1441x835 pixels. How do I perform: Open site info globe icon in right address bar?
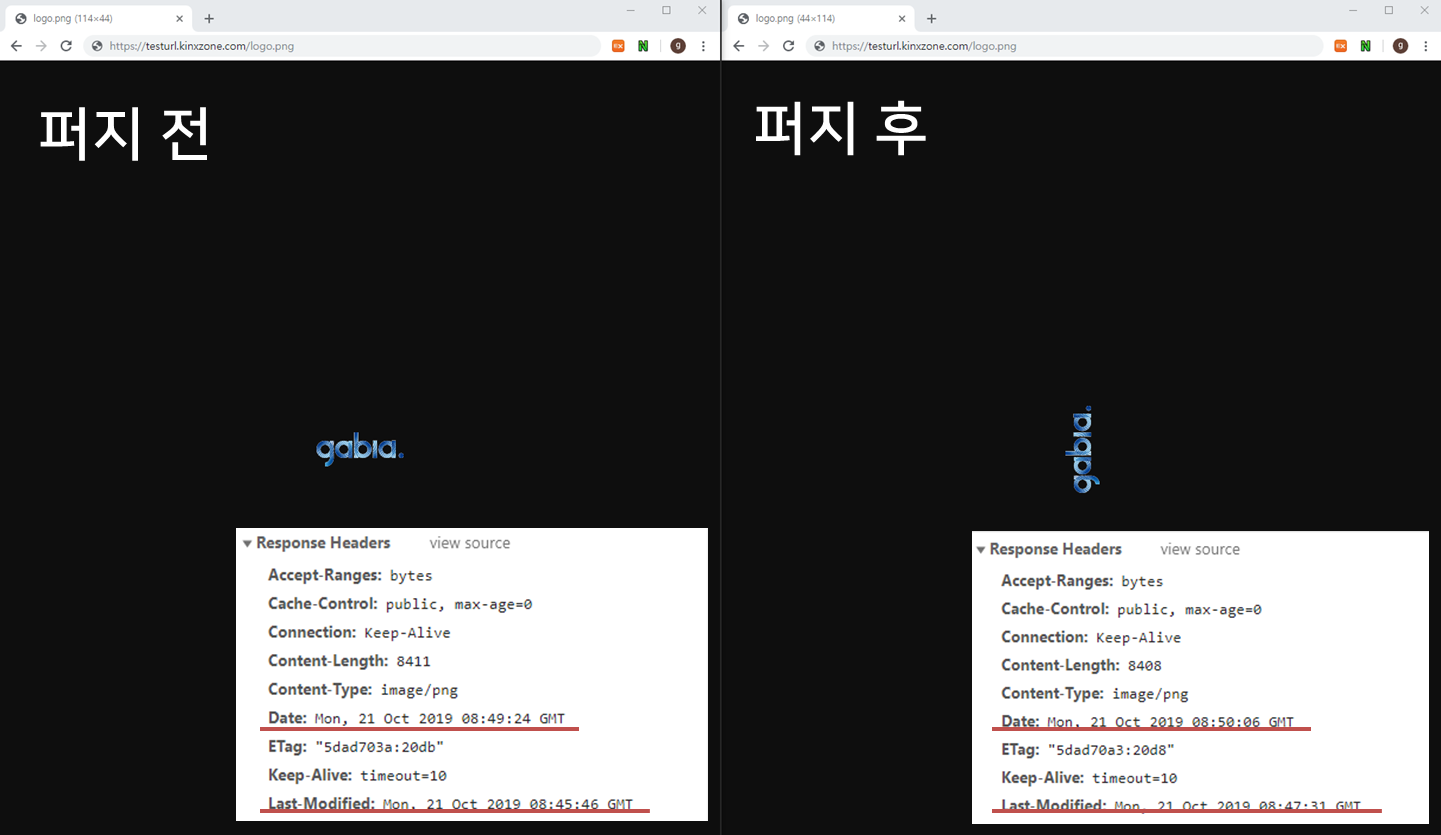pos(819,46)
